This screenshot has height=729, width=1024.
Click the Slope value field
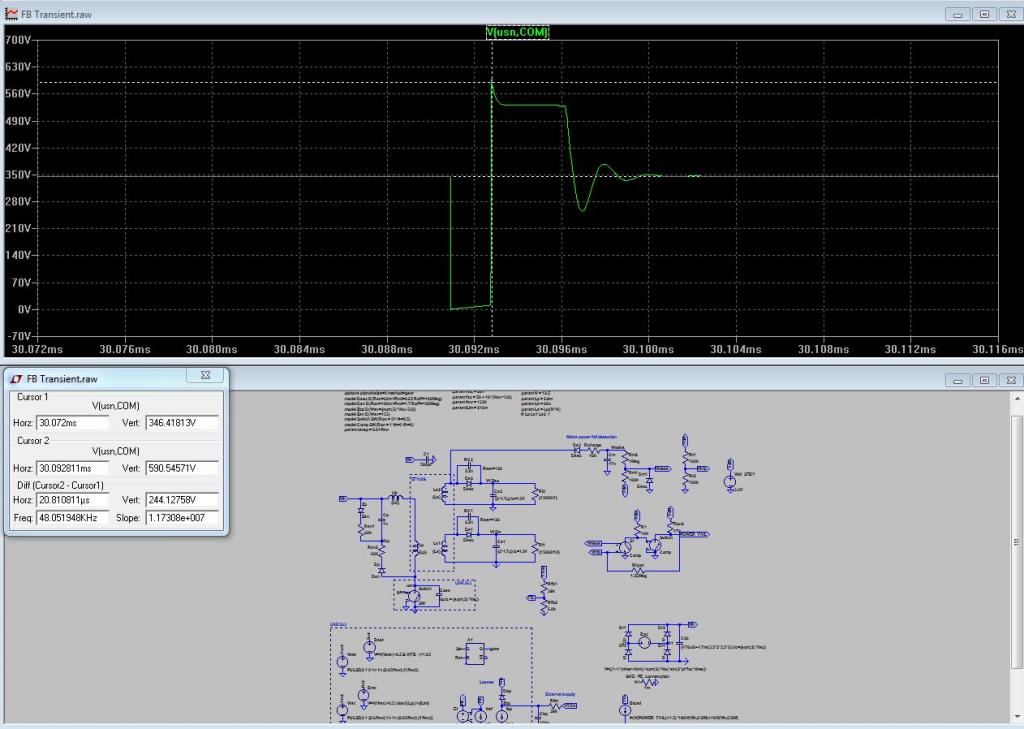tap(182, 517)
